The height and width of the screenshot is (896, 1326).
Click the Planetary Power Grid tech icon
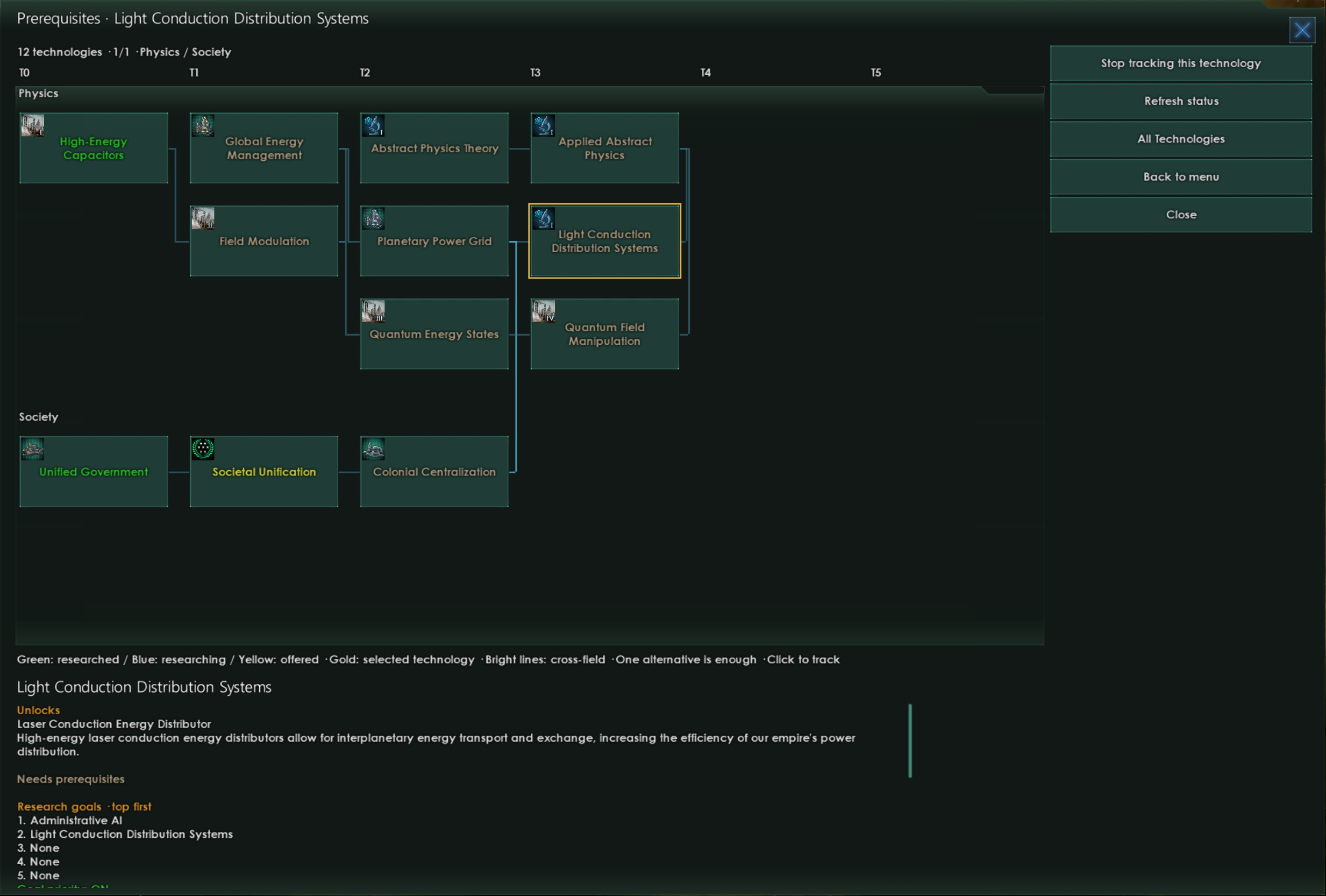pyautogui.click(x=373, y=218)
